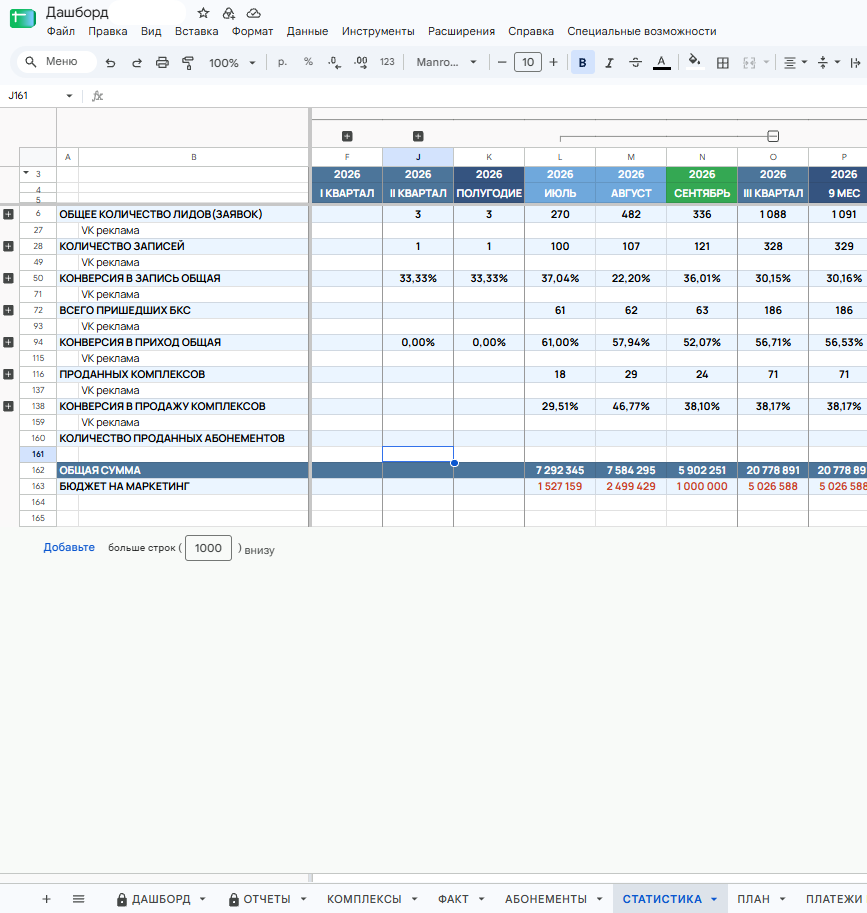The height and width of the screenshot is (913, 867).
Task: Open the Данные menu
Action: [x=307, y=31]
